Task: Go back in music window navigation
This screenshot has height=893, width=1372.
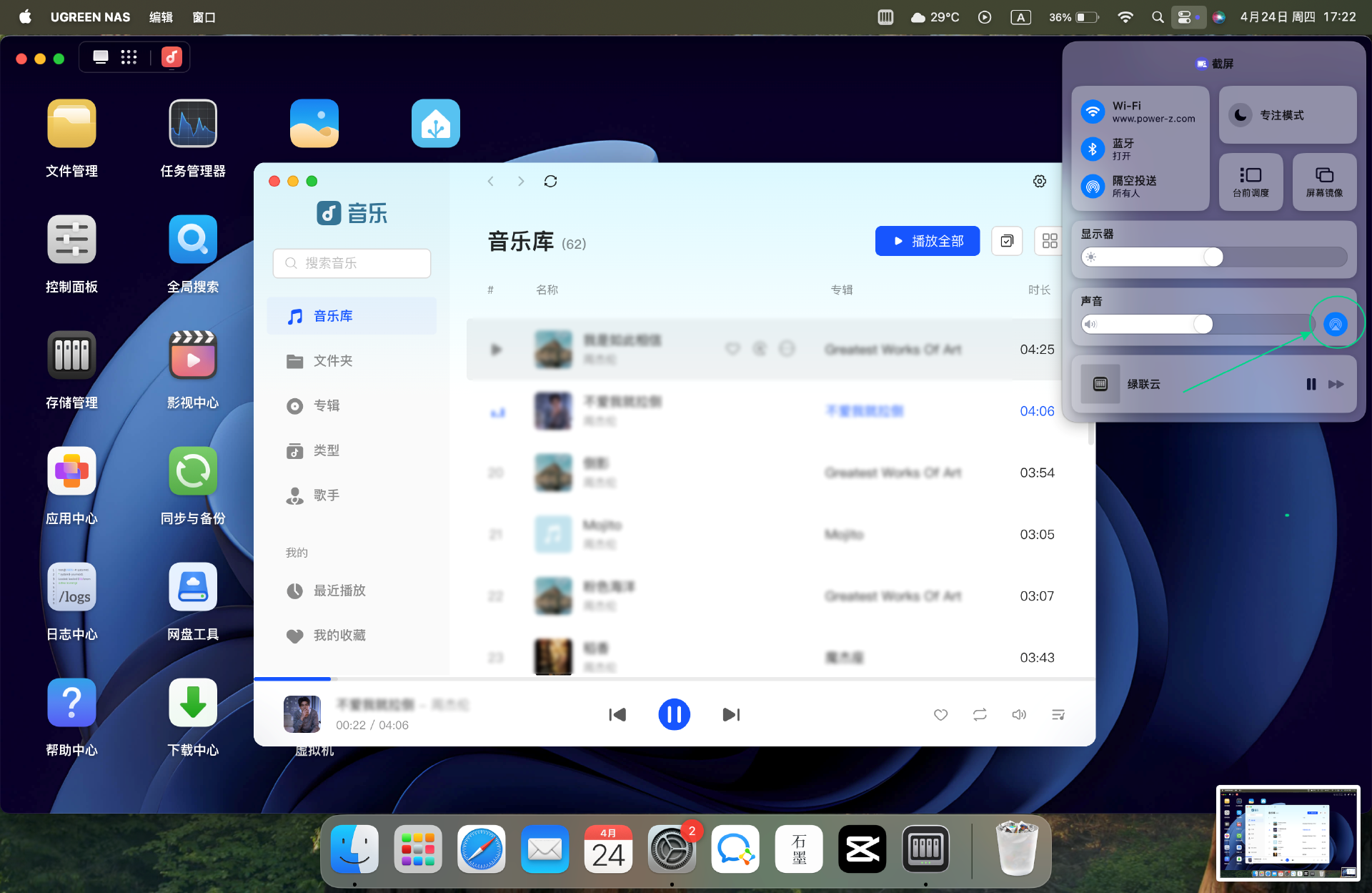Action: tap(491, 182)
